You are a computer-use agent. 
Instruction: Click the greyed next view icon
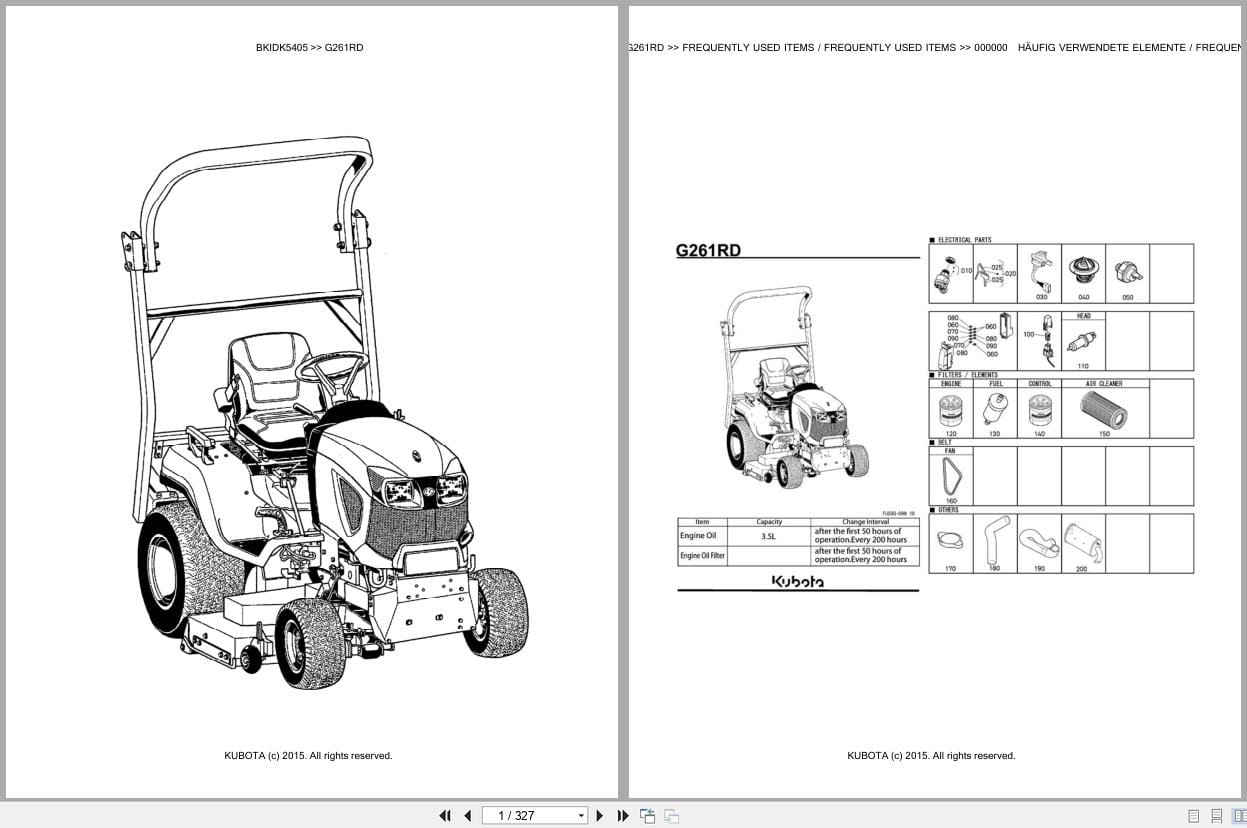672,816
